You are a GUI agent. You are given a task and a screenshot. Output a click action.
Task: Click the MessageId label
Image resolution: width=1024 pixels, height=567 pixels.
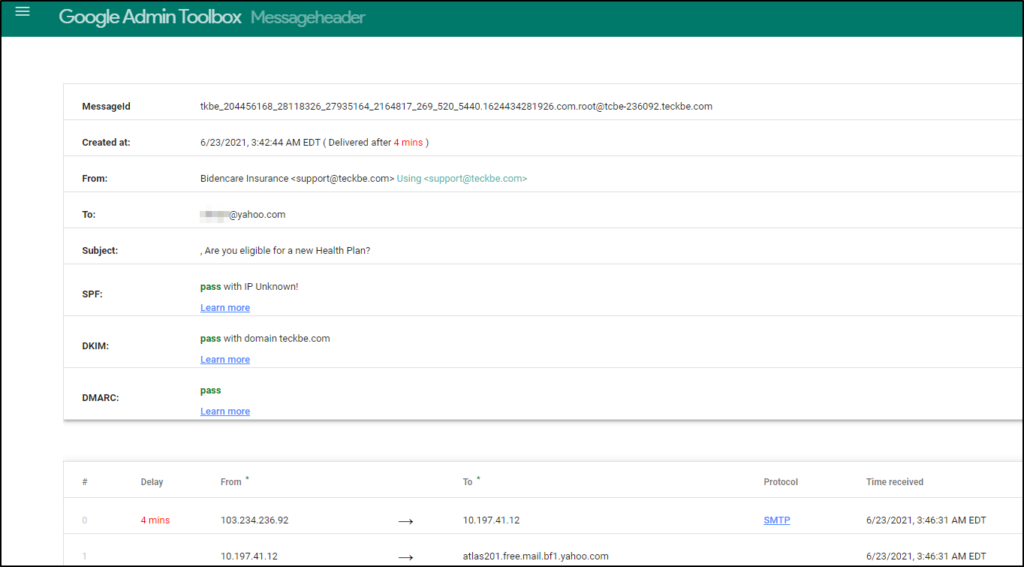click(106, 106)
